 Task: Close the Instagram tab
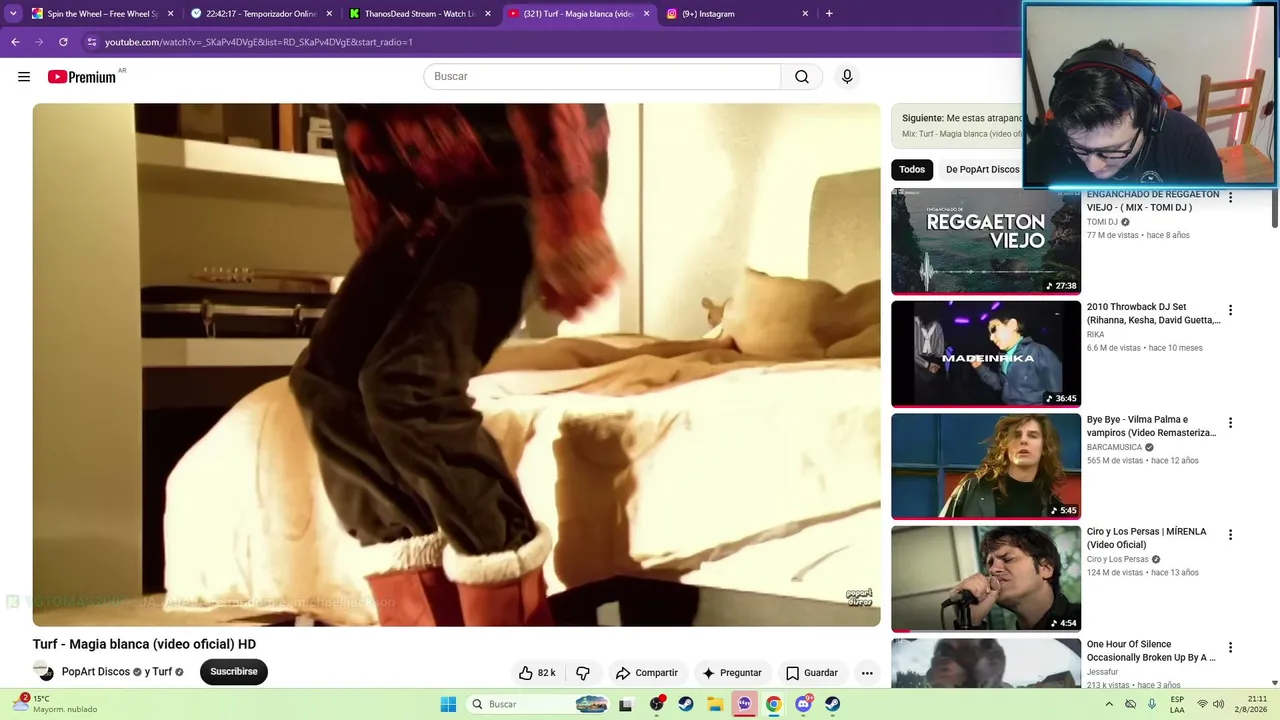(x=805, y=14)
